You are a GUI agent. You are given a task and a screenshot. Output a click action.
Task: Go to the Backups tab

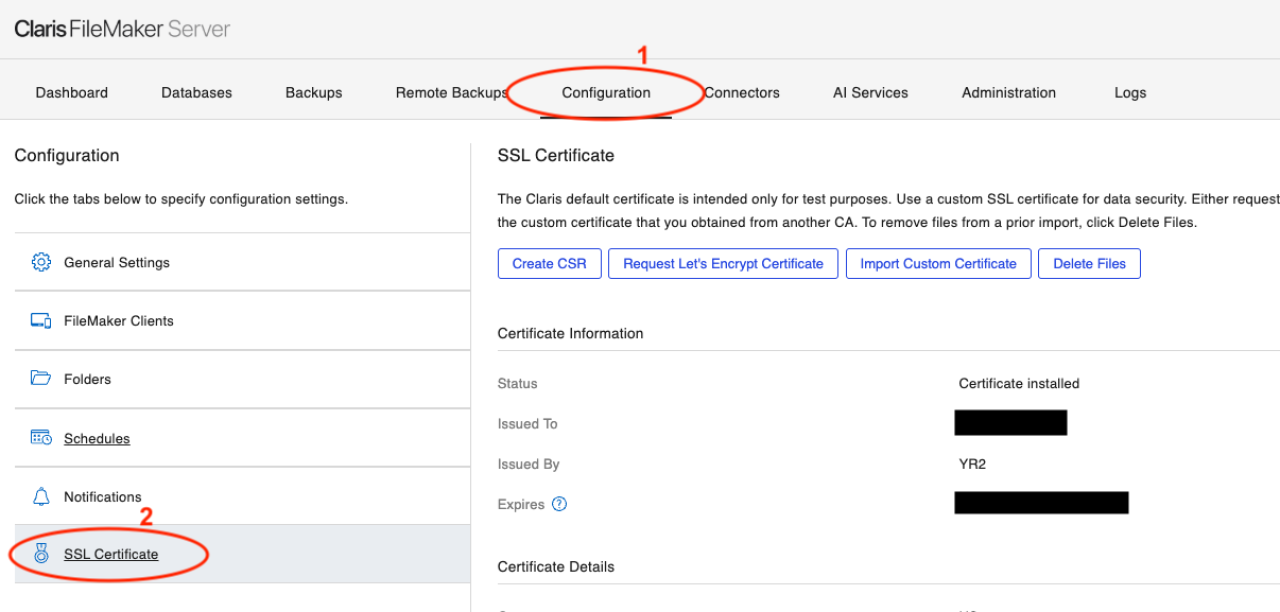314,92
